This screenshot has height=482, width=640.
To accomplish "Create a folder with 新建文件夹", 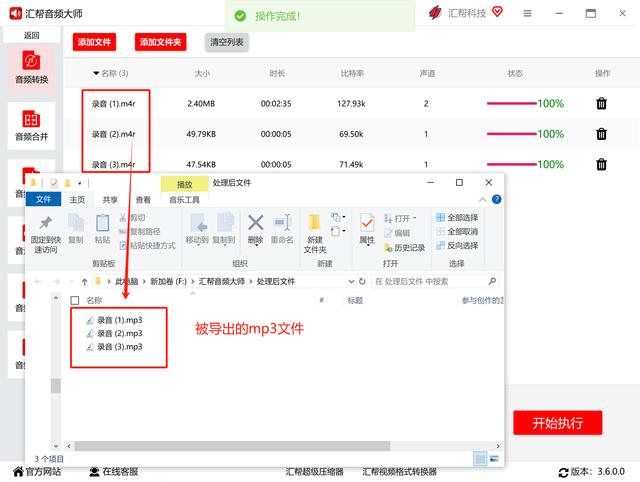I will pos(315,234).
